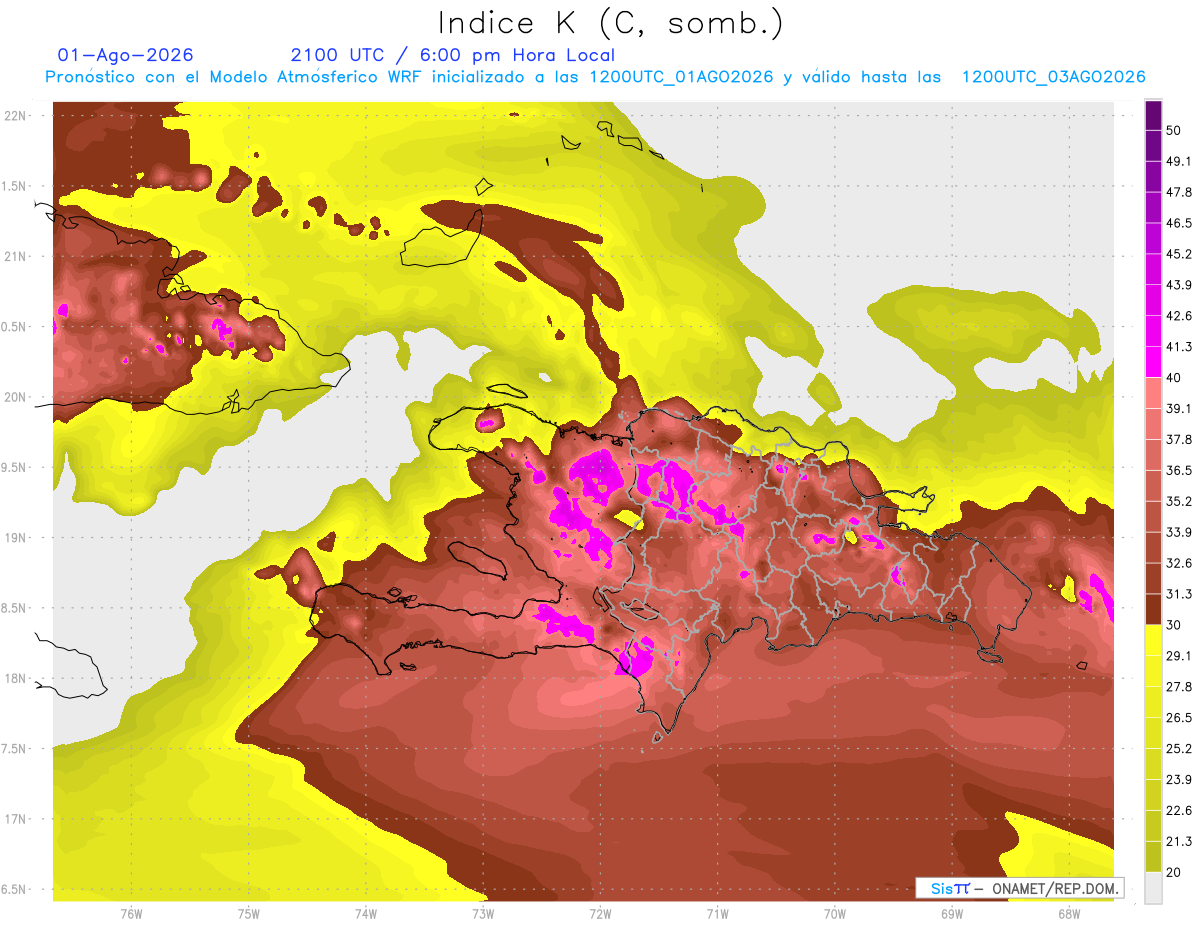Click legend value "40"
The width and height of the screenshot is (1200, 927).
tap(1175, 378)
